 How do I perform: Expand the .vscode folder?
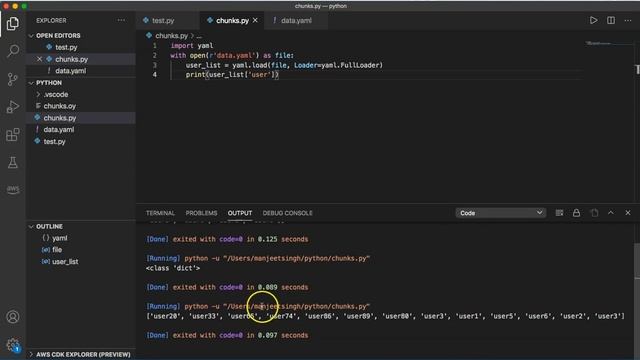pos(56,94)
